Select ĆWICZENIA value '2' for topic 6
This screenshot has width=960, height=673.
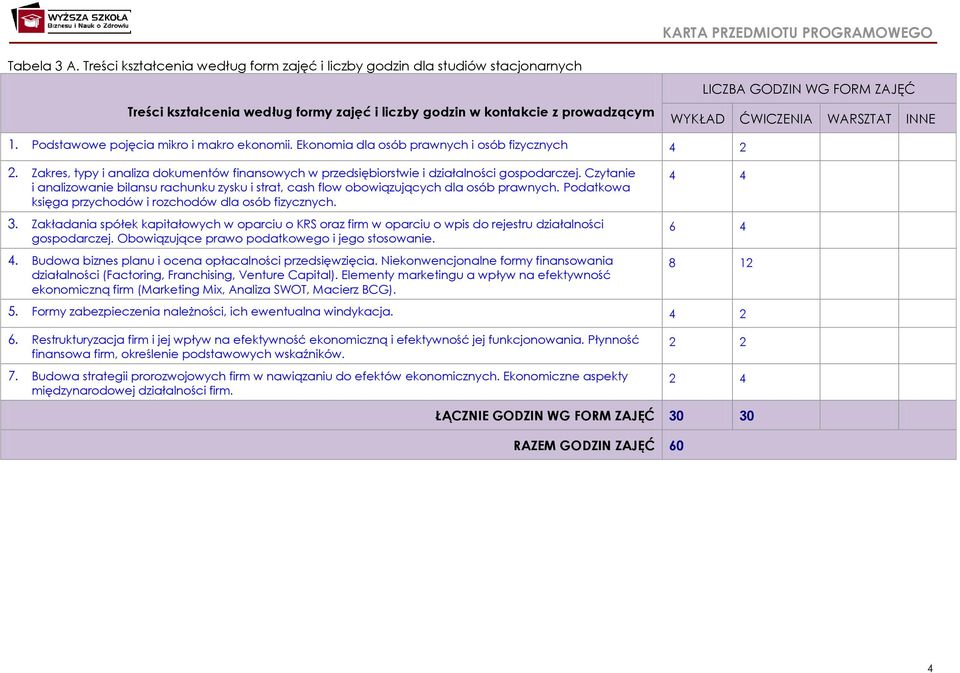tap(743, 342)
